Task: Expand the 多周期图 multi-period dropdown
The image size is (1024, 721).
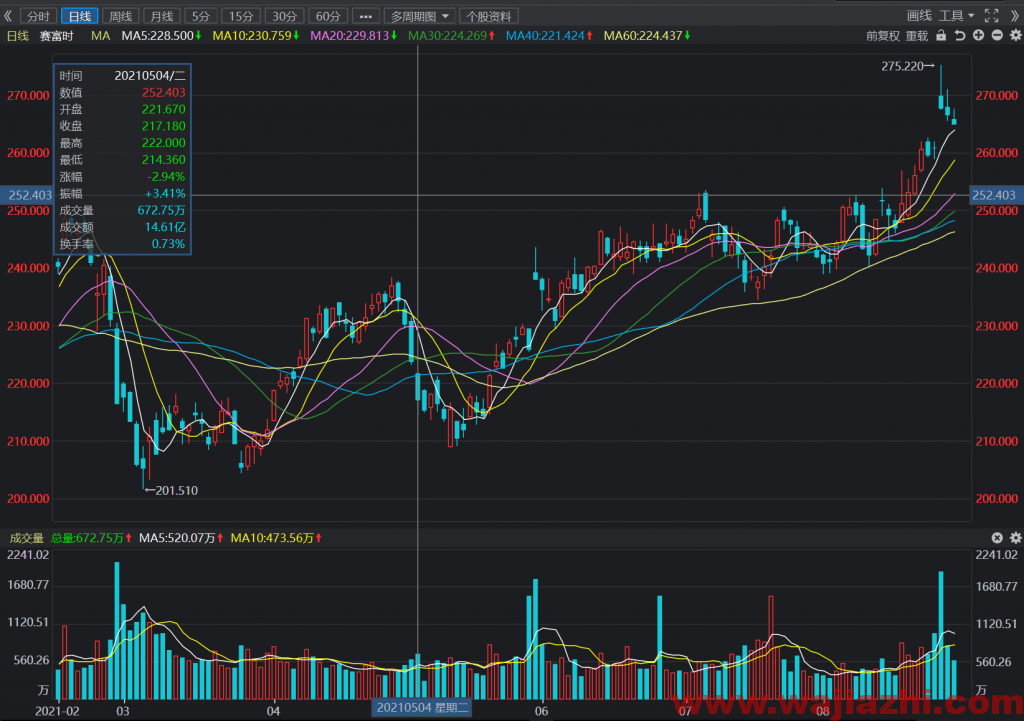Action: [419, 16]
